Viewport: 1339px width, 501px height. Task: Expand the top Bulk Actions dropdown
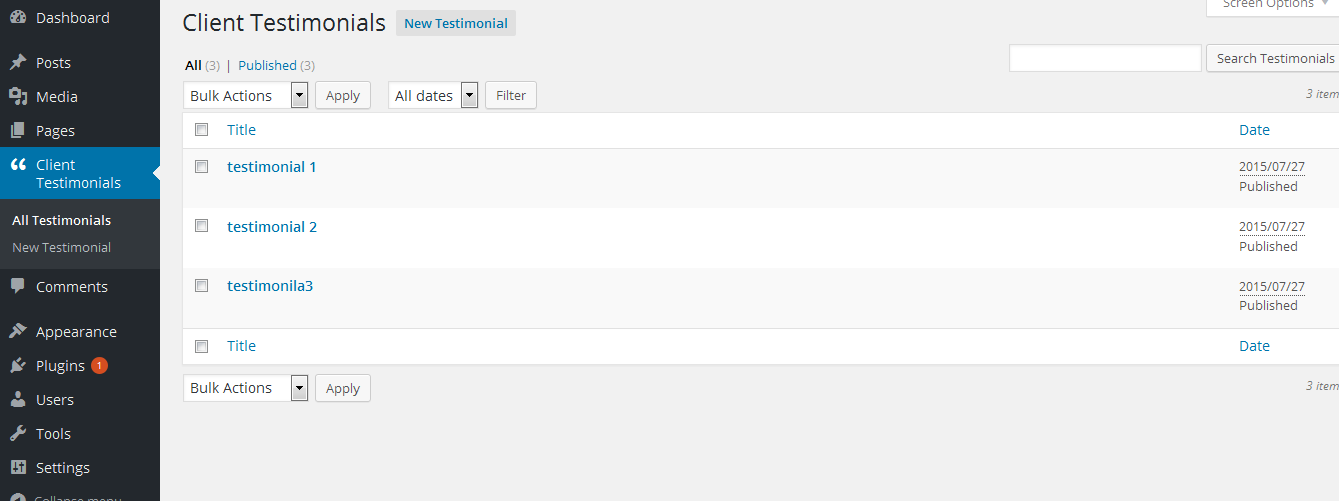click(x=246, y=95)
